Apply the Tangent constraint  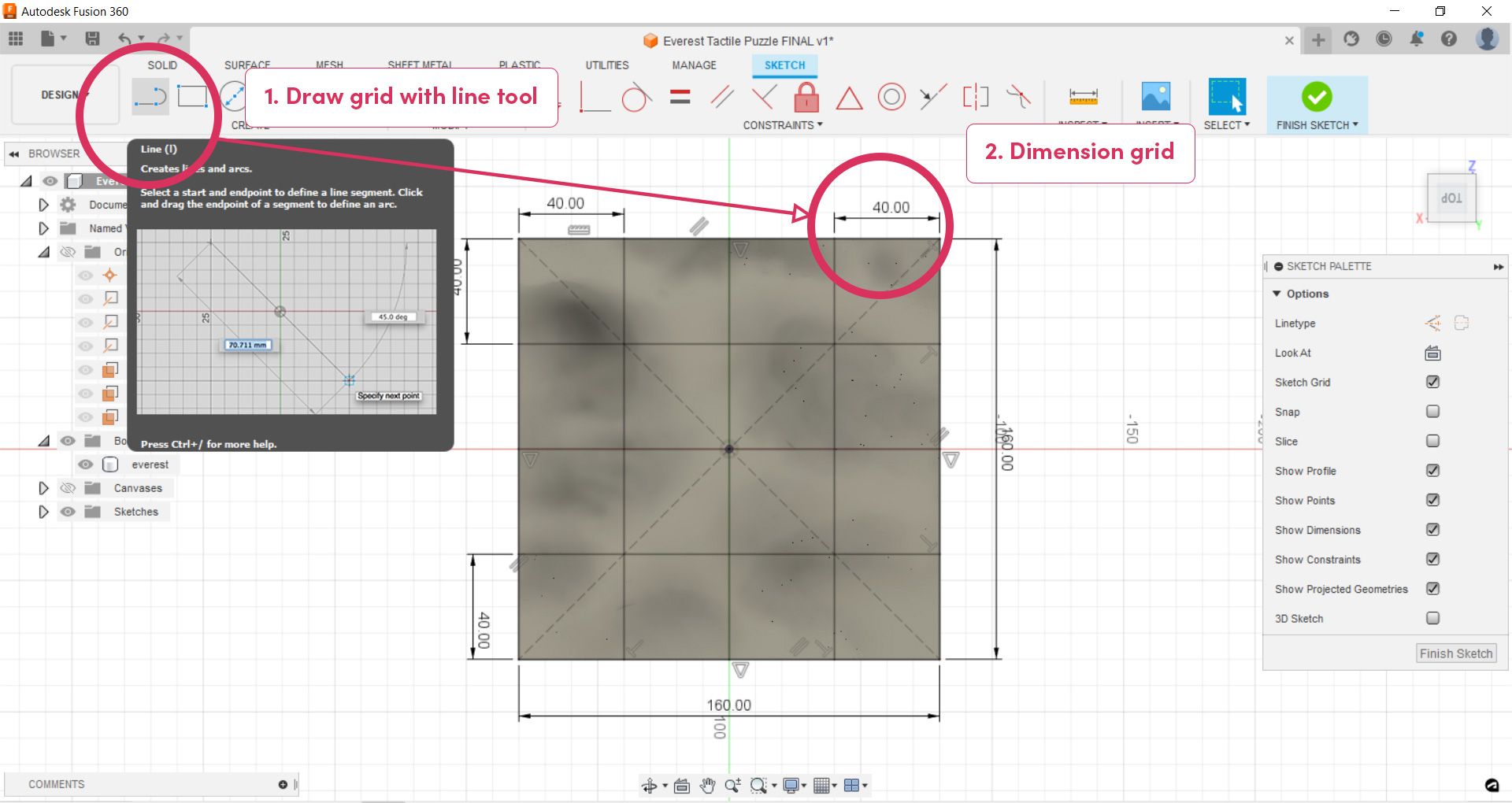636,98
